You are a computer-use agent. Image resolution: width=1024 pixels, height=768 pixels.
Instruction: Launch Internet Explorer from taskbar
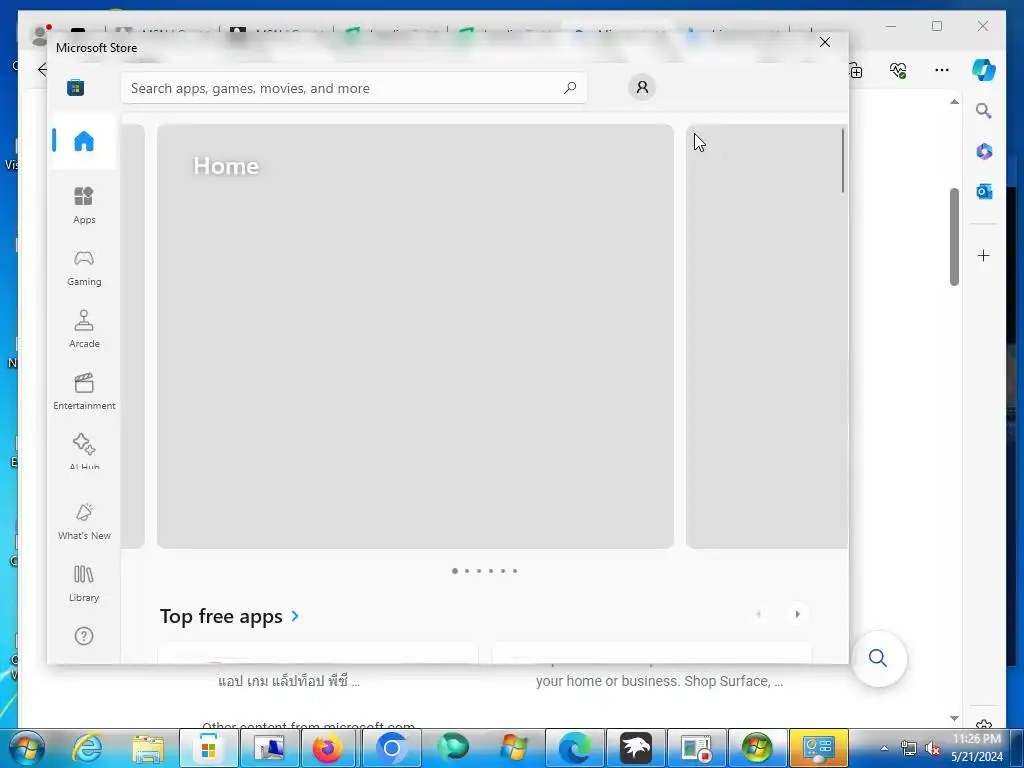point(87,748)
